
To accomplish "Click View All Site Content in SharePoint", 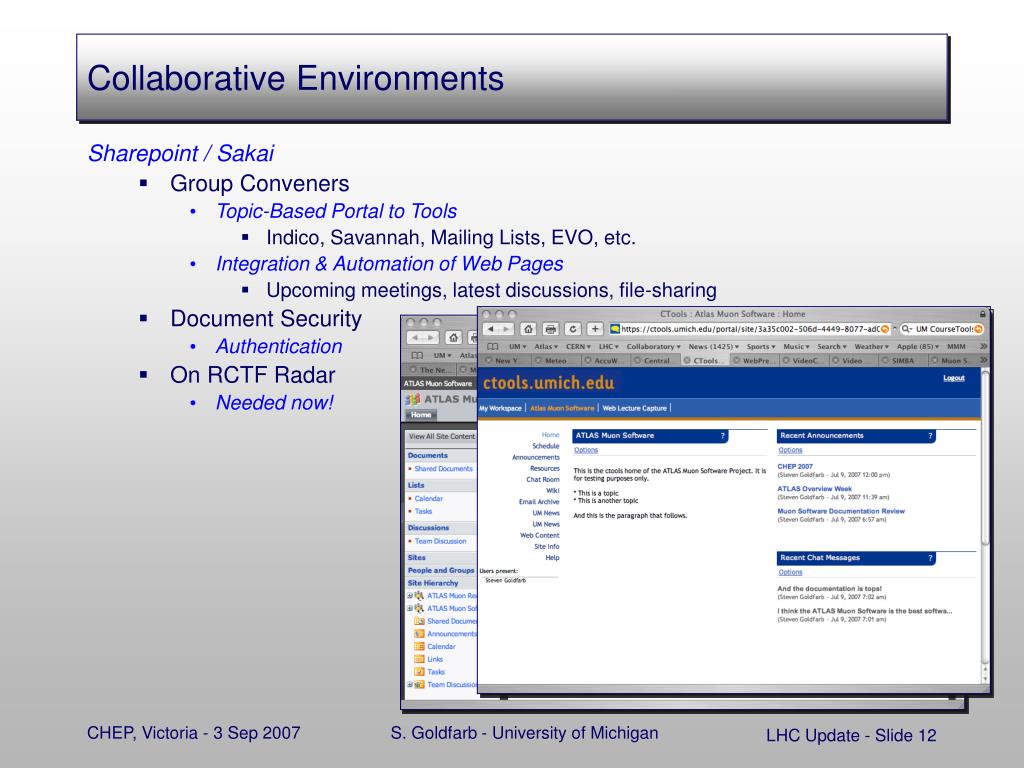I will tap(441, 436).
